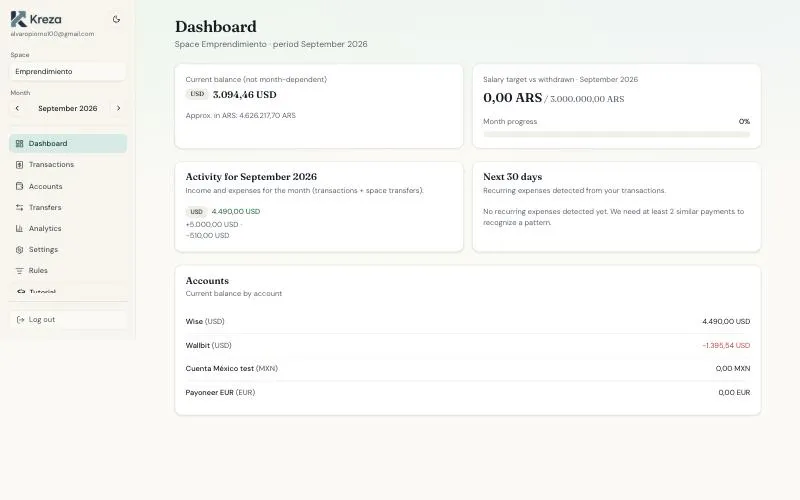
Task: Open the Emprendimiento space selector
Action: 67,71
